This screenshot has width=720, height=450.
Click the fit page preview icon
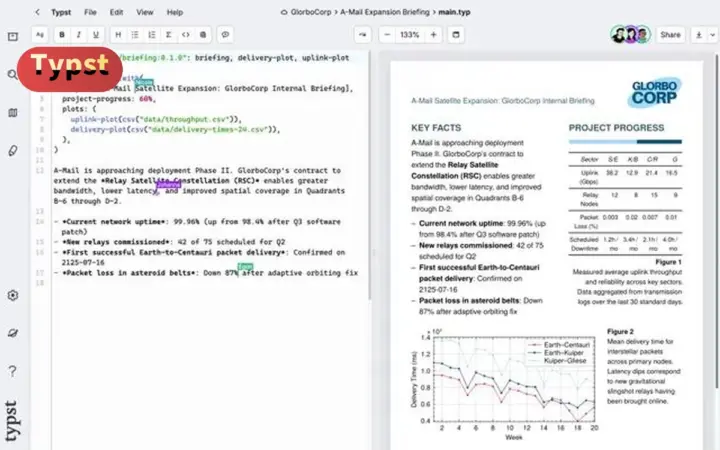click(x=456, y=34)
